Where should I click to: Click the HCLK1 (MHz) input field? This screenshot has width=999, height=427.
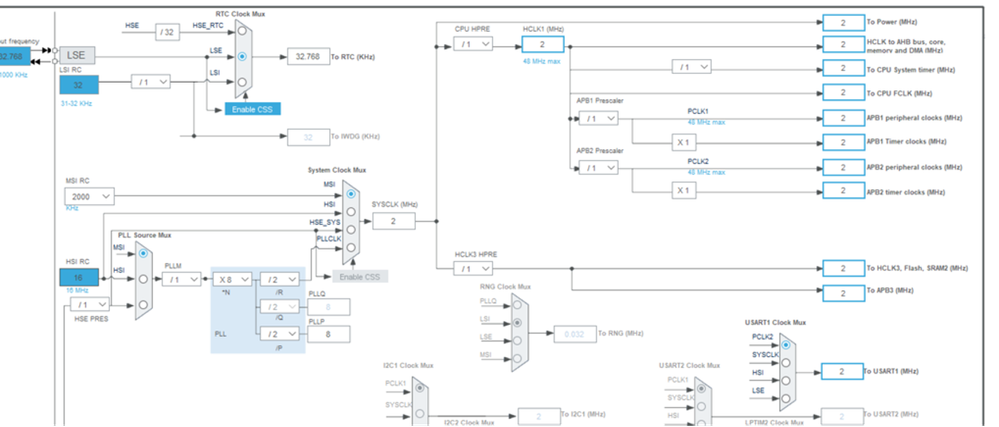[x=543, y=45]
